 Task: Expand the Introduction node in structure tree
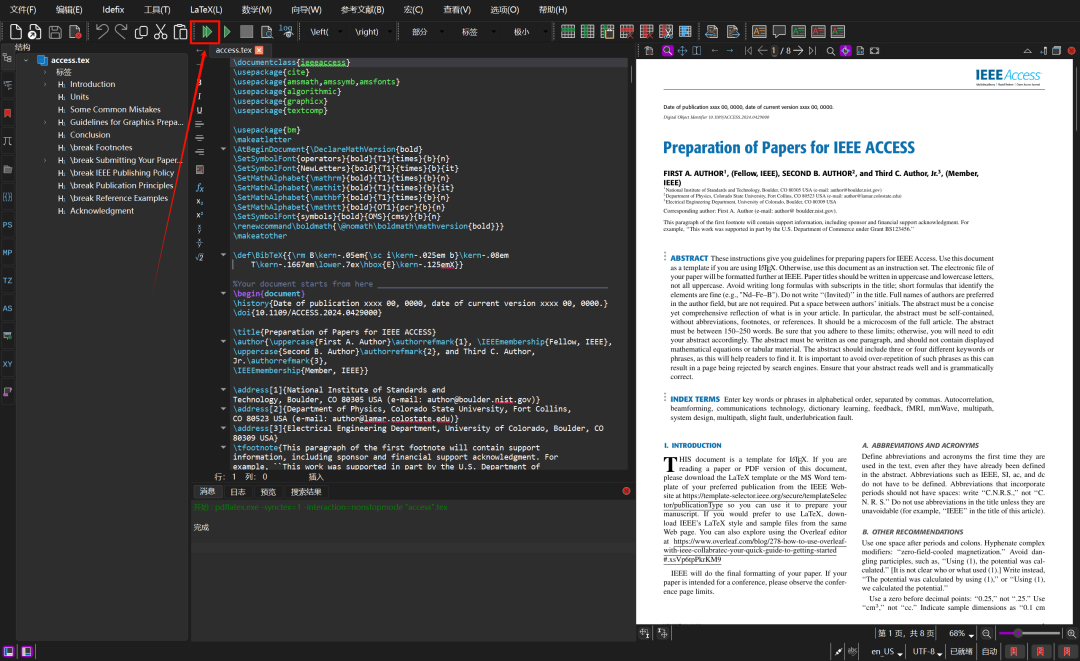tap(45, 85)
